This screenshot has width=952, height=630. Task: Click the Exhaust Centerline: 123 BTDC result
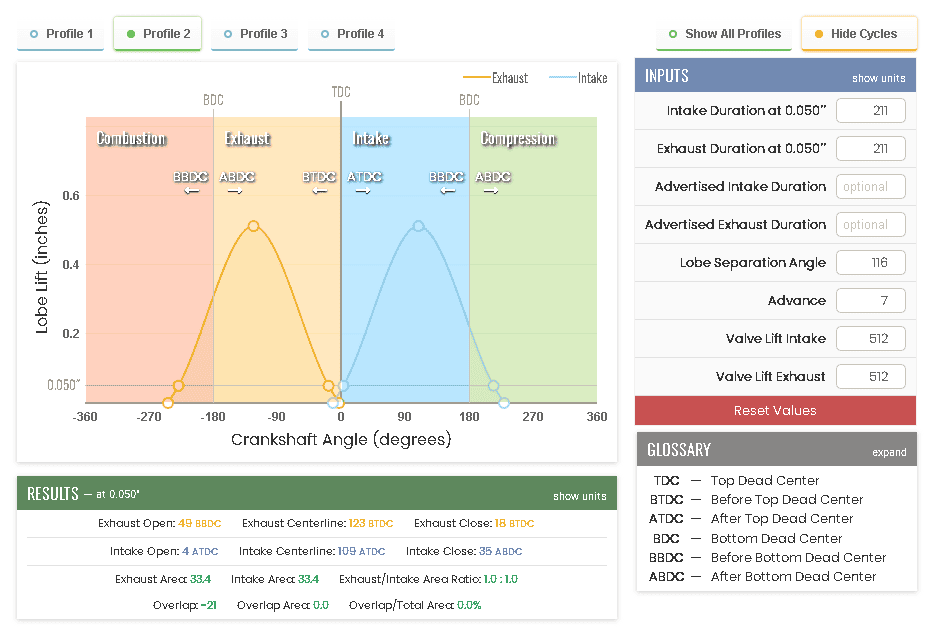(318, 523)
